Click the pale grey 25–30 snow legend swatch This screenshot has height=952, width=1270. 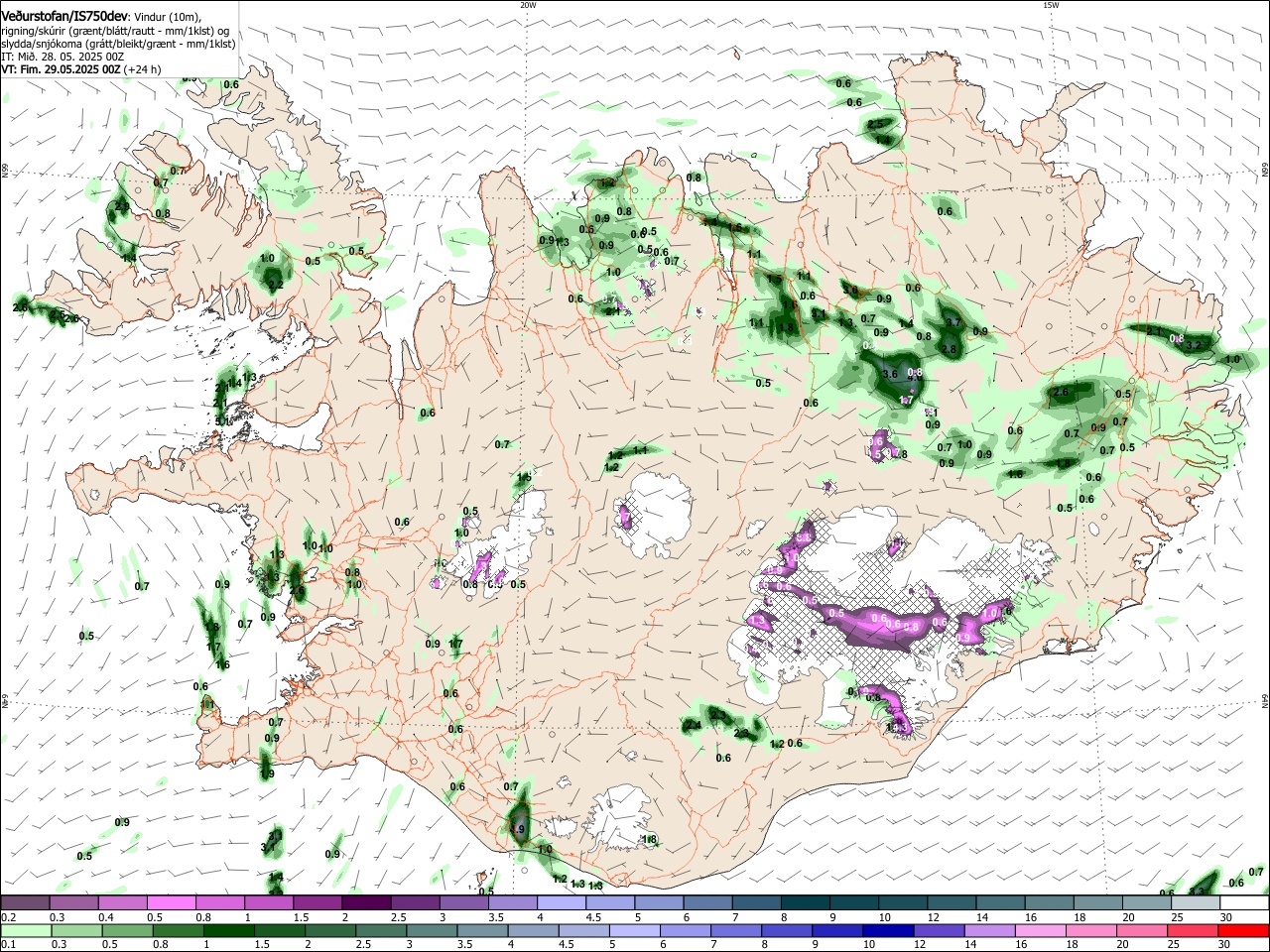tap(1196, 903)
